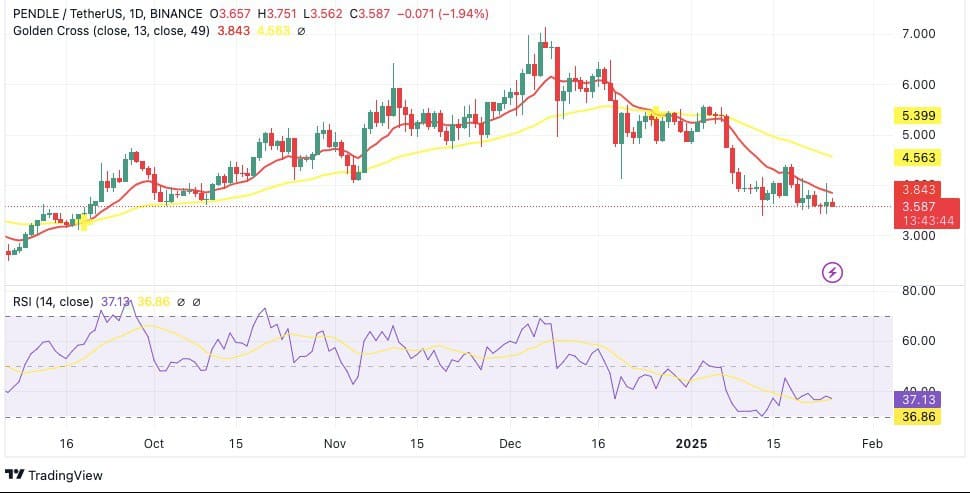Click the 2025 label on time axis
The width and height of the screenshot is (970, 493).
pyautogui.click(x=691, y=442)
